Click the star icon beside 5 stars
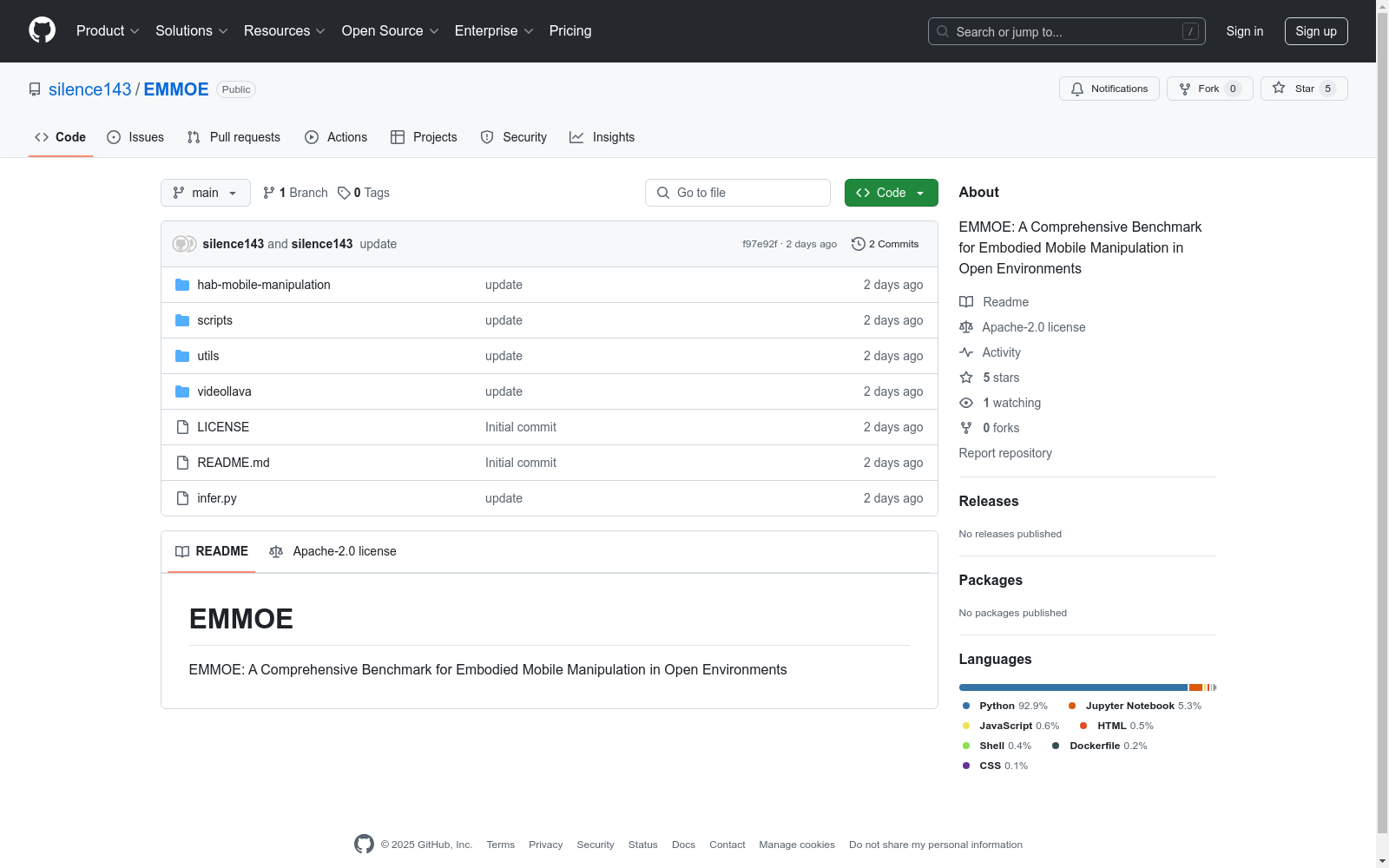Viewport: 1389px width, 868px height. (966, 378)
